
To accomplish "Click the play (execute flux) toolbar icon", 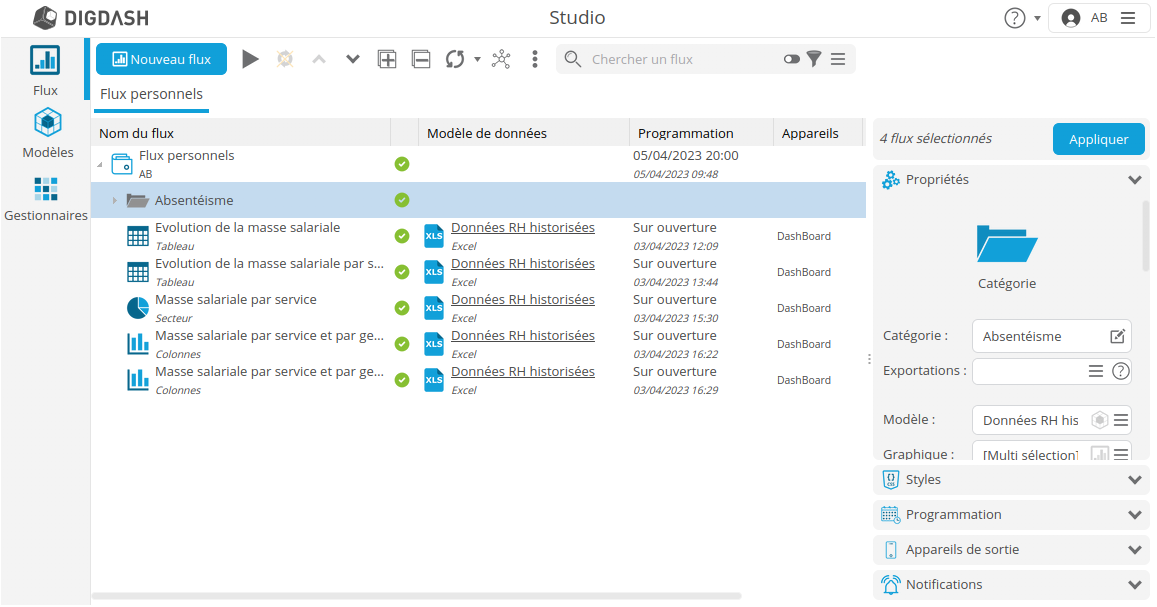I will 250,59.
